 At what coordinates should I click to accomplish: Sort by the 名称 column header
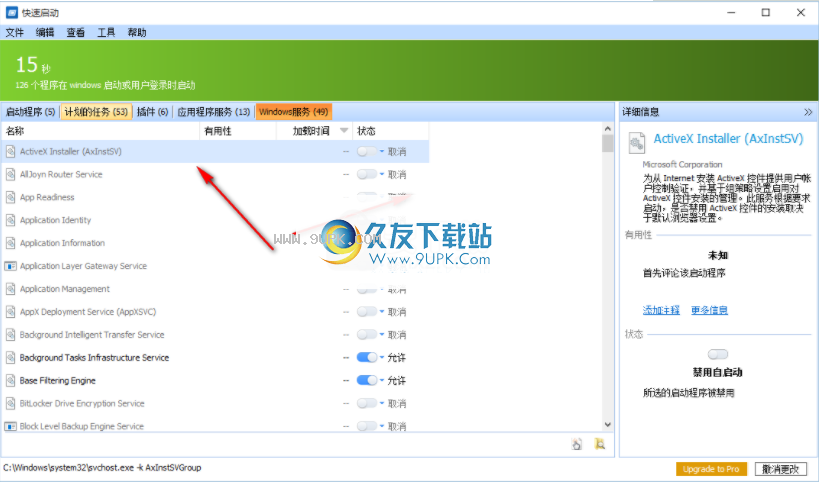coord(101,131)
